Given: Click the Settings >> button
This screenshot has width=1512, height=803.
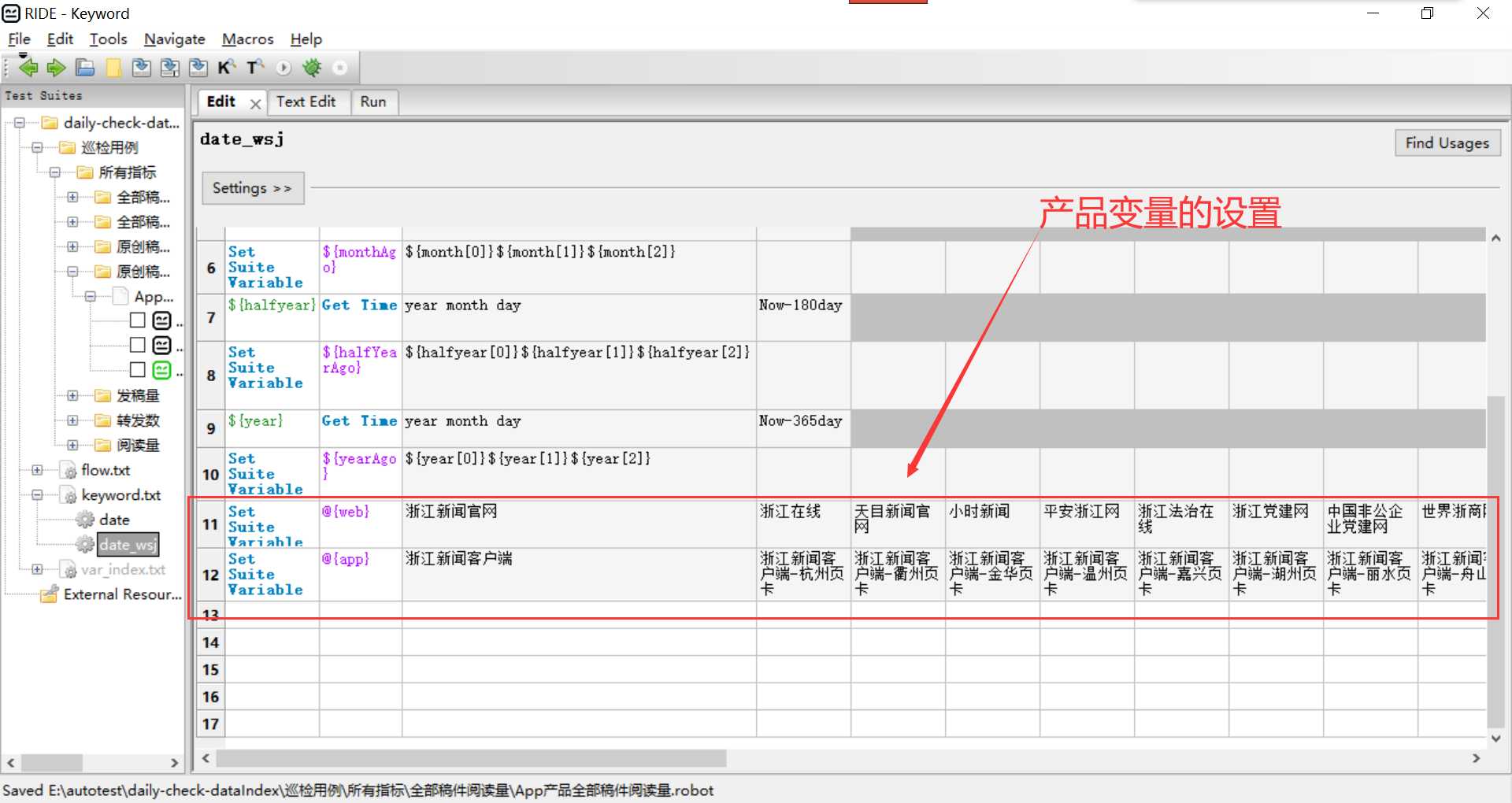Looking at the screenshot, I should click(252, 188).
